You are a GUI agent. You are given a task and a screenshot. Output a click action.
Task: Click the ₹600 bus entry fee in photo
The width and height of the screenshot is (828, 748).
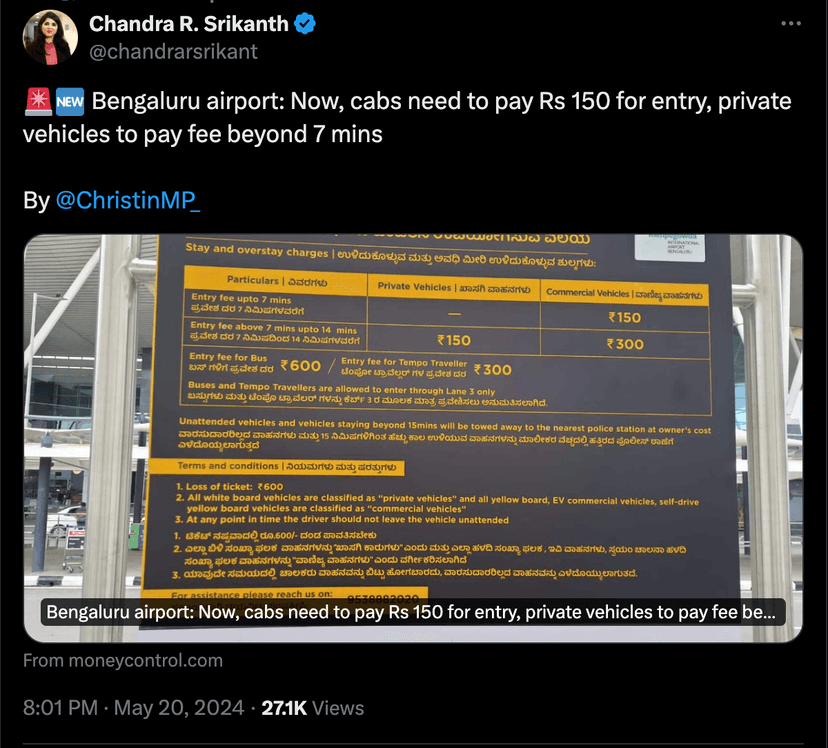299,366
